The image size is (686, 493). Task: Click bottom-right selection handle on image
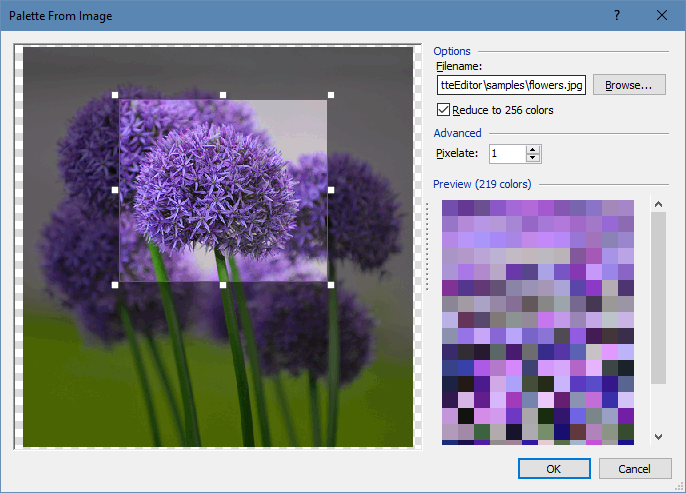coord(331,285)
